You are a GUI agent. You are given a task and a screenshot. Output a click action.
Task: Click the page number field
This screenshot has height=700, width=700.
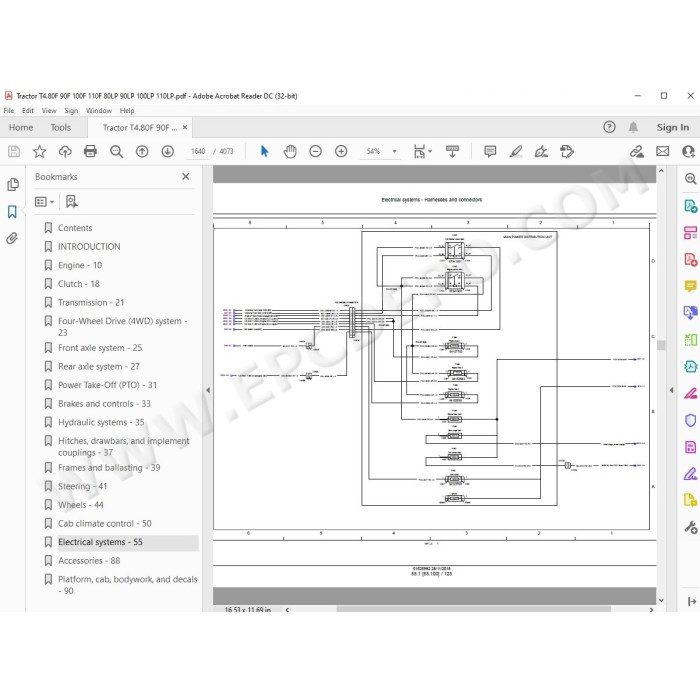(x=198, y=151)
